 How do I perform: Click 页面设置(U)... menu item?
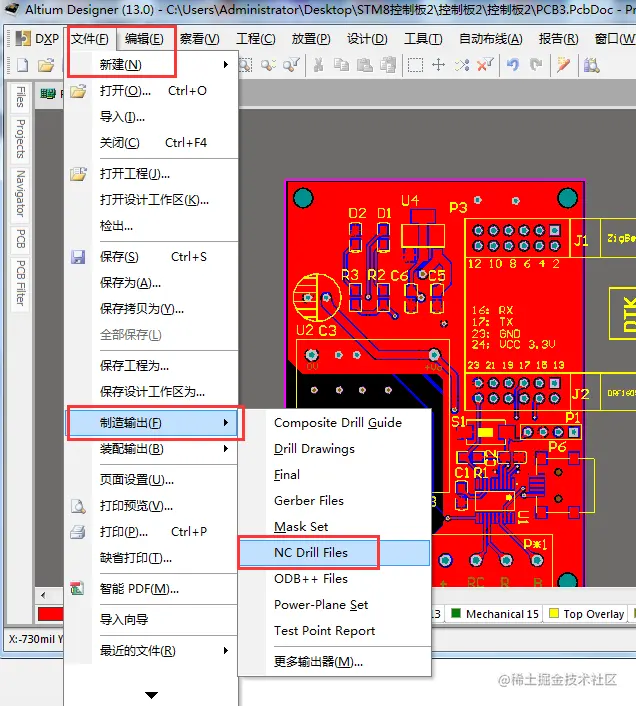click(152, 480)
